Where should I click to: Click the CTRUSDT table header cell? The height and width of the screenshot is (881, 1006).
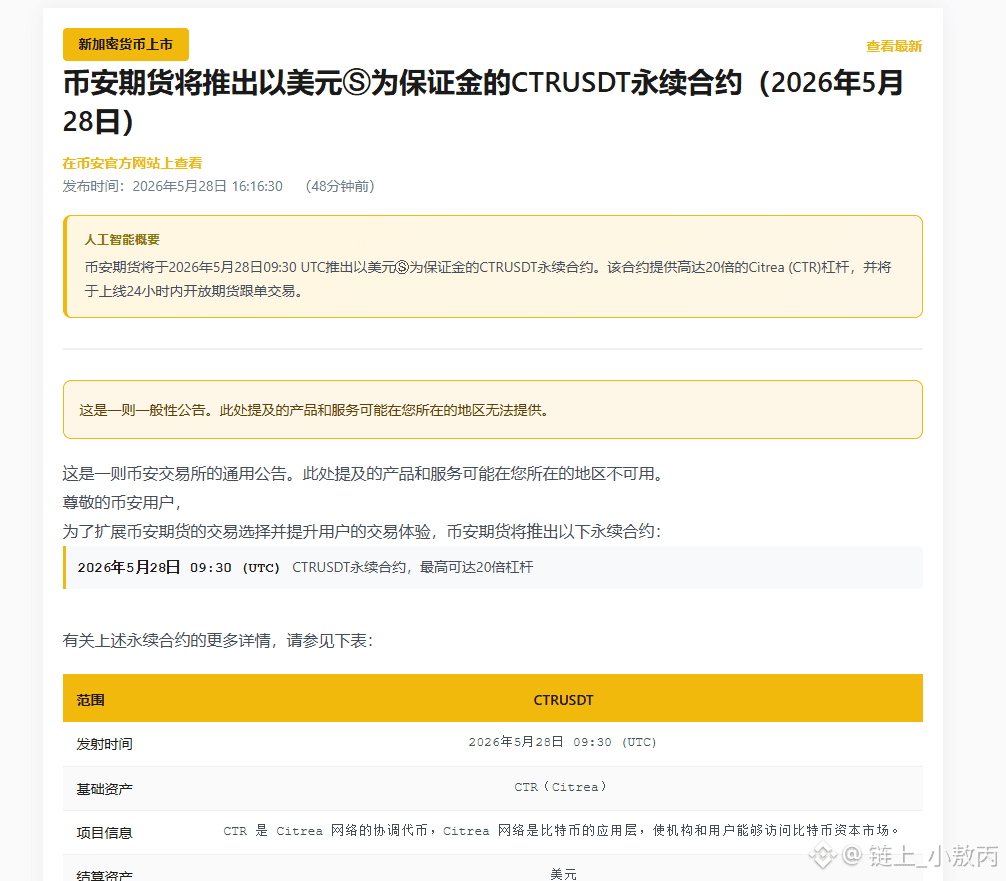563,700
